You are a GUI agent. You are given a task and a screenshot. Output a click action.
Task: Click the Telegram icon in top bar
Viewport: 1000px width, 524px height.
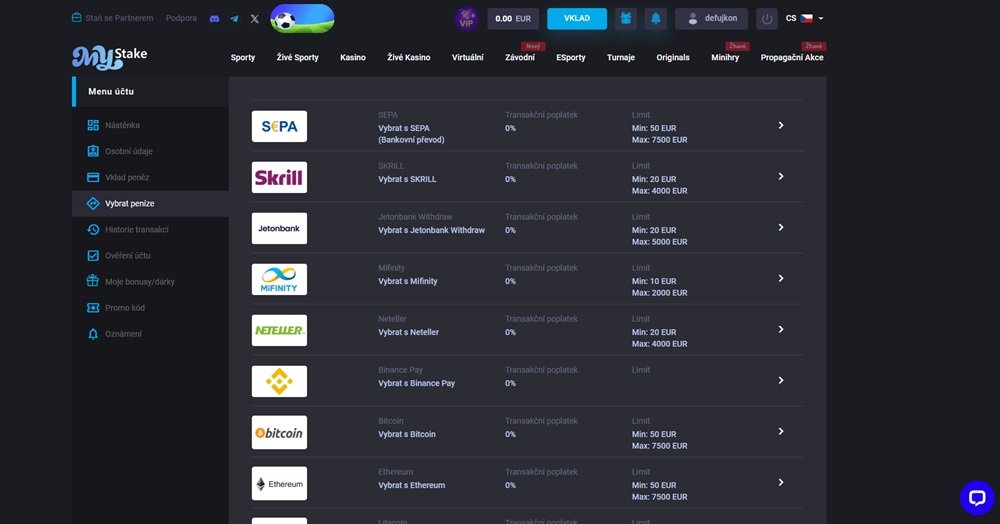point(234,18)
